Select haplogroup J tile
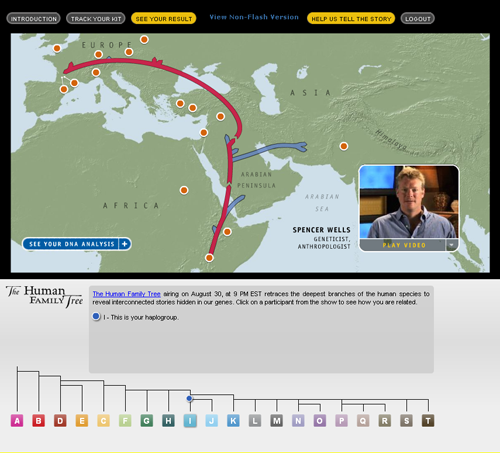The width and height of the screenshot is (500, 453). click(x=212, y=421)
